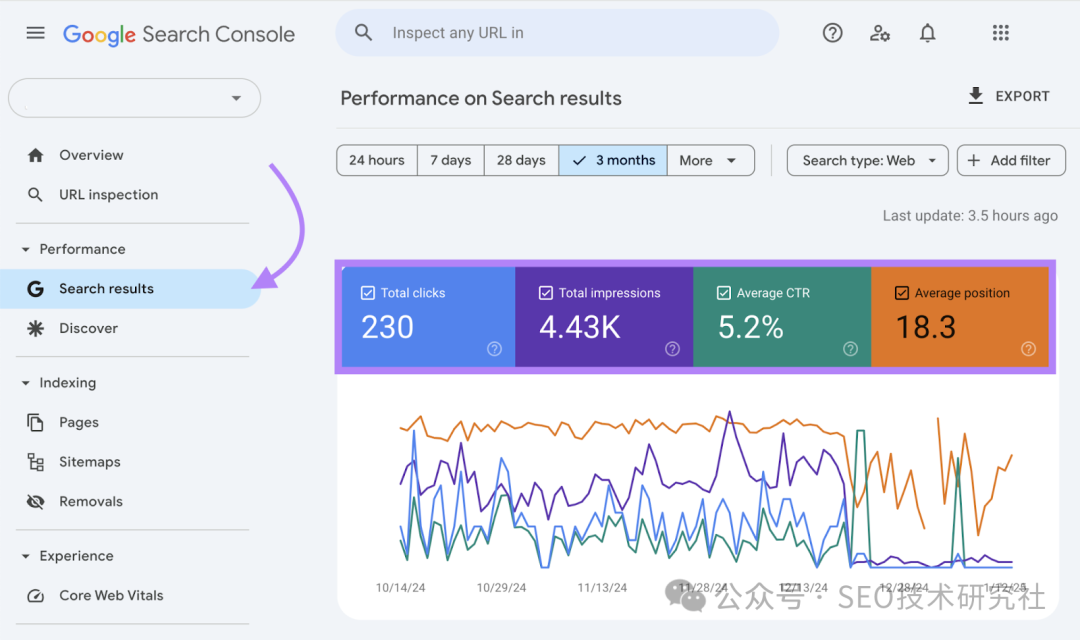Click the plus icon in Add filter
Viewport: 1080px width, 640px height.
(x=974, y=161)
